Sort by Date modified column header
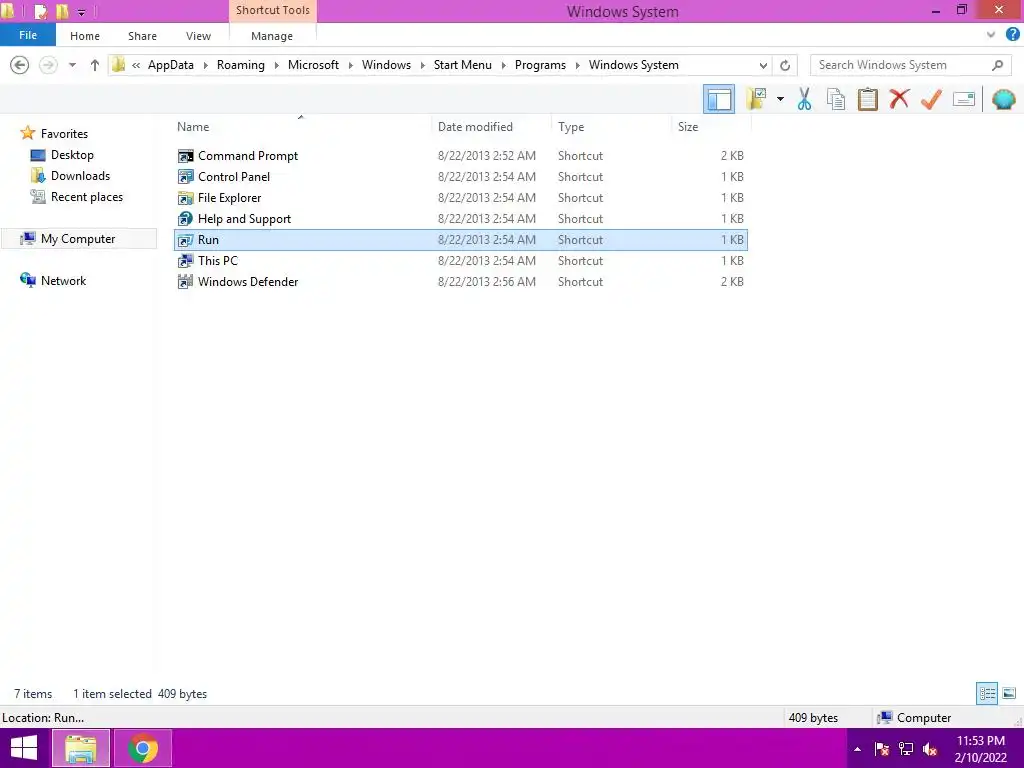 click(x=491, y=127)
